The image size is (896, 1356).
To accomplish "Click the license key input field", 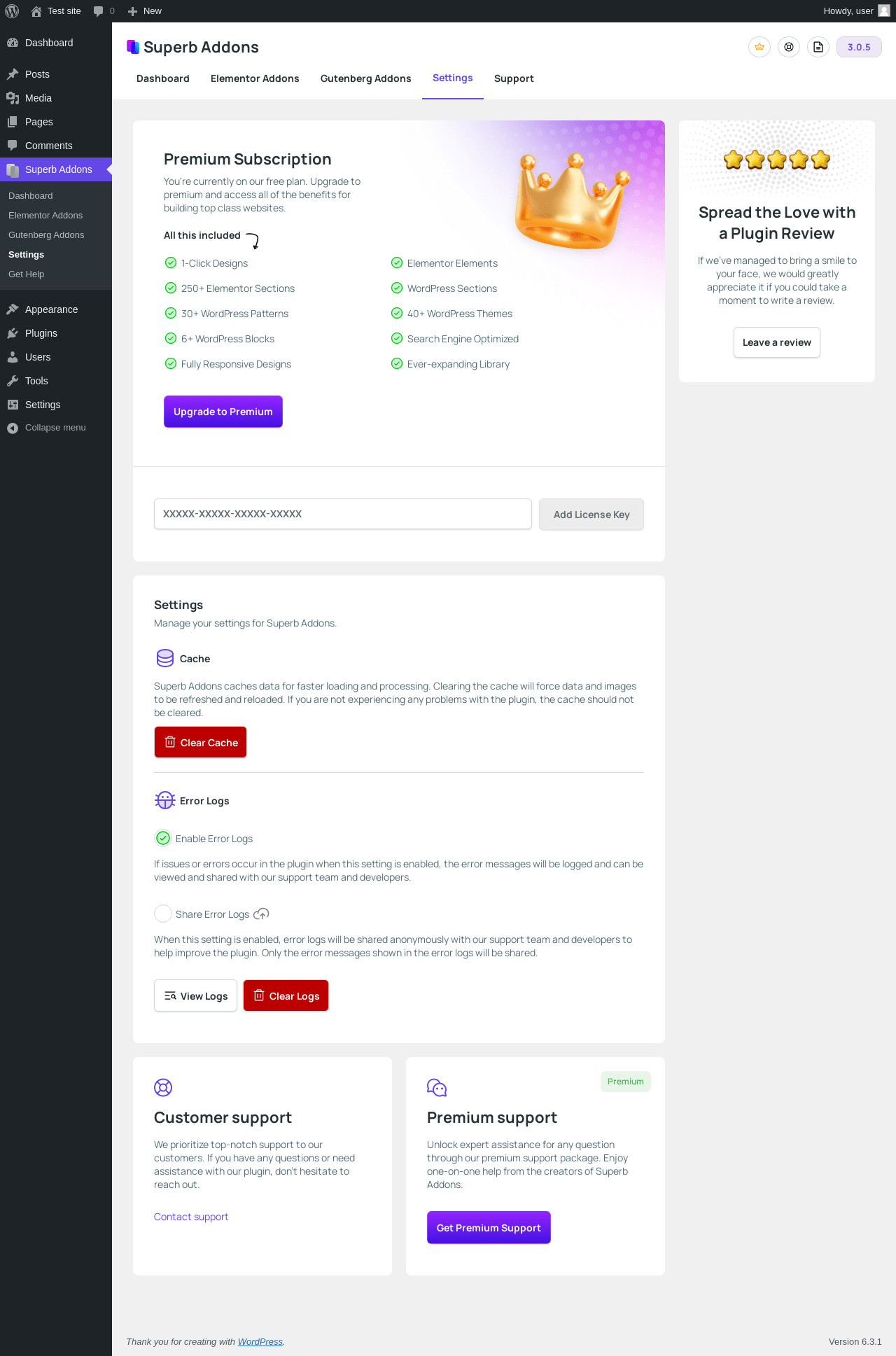I will pos(342,514).
